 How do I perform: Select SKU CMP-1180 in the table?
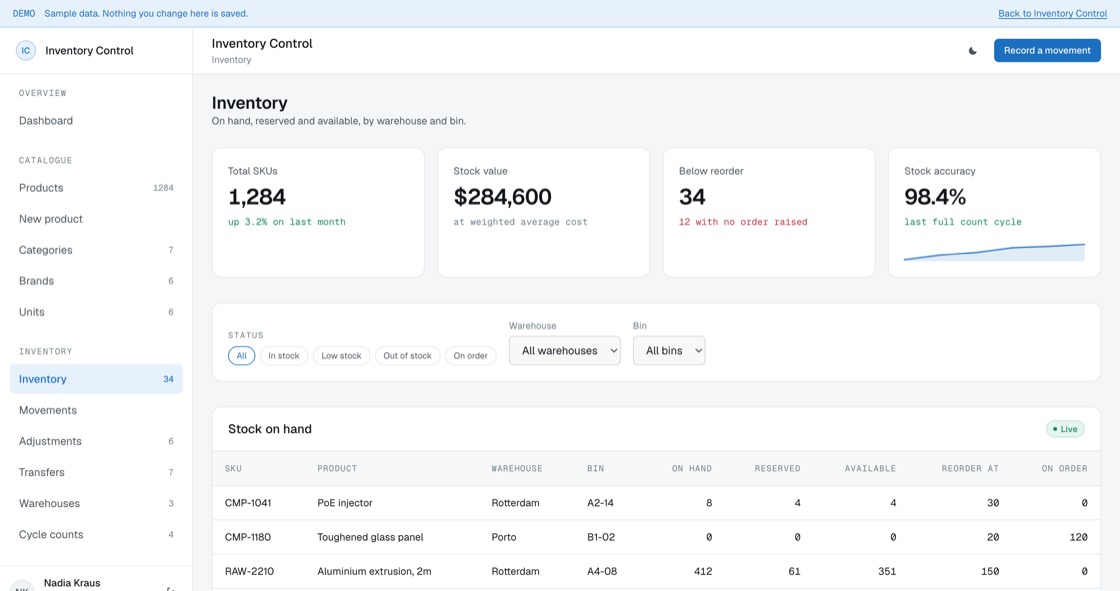(248, 537)
